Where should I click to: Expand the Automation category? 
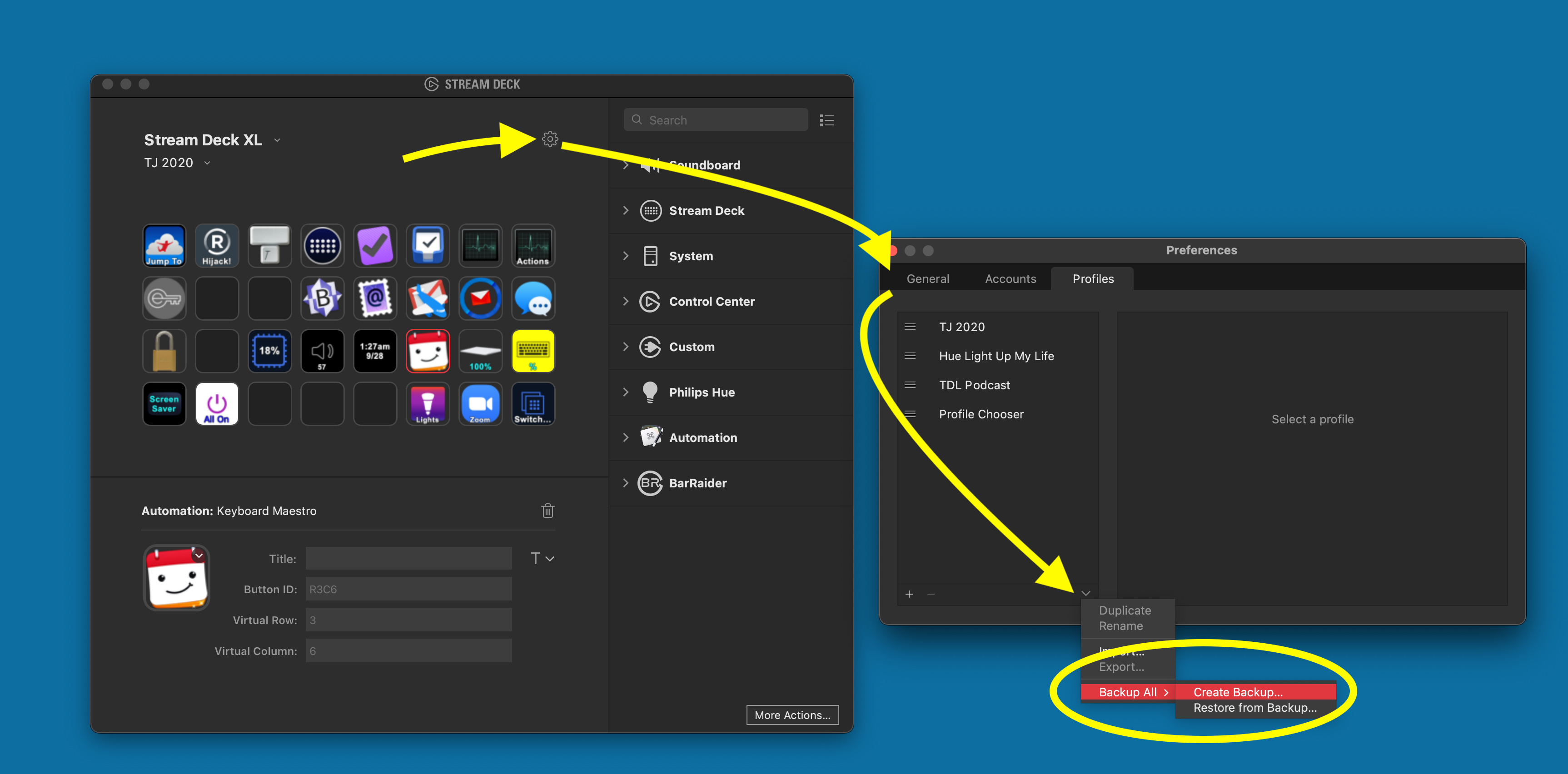pos(625,437)
